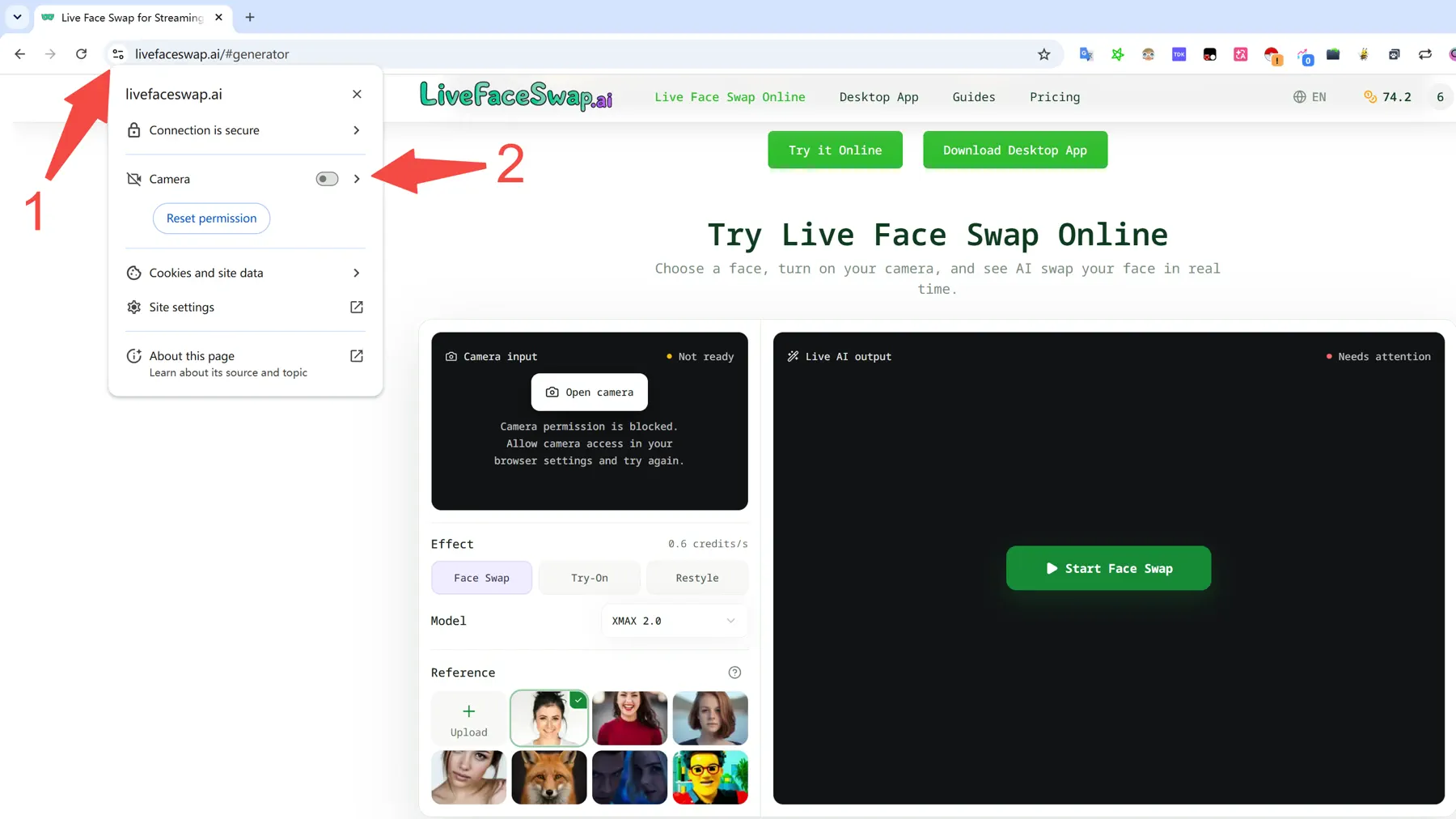Click the TDK purple extension icon
The width and height of the screenshot is (1456, 819).
1179,54
